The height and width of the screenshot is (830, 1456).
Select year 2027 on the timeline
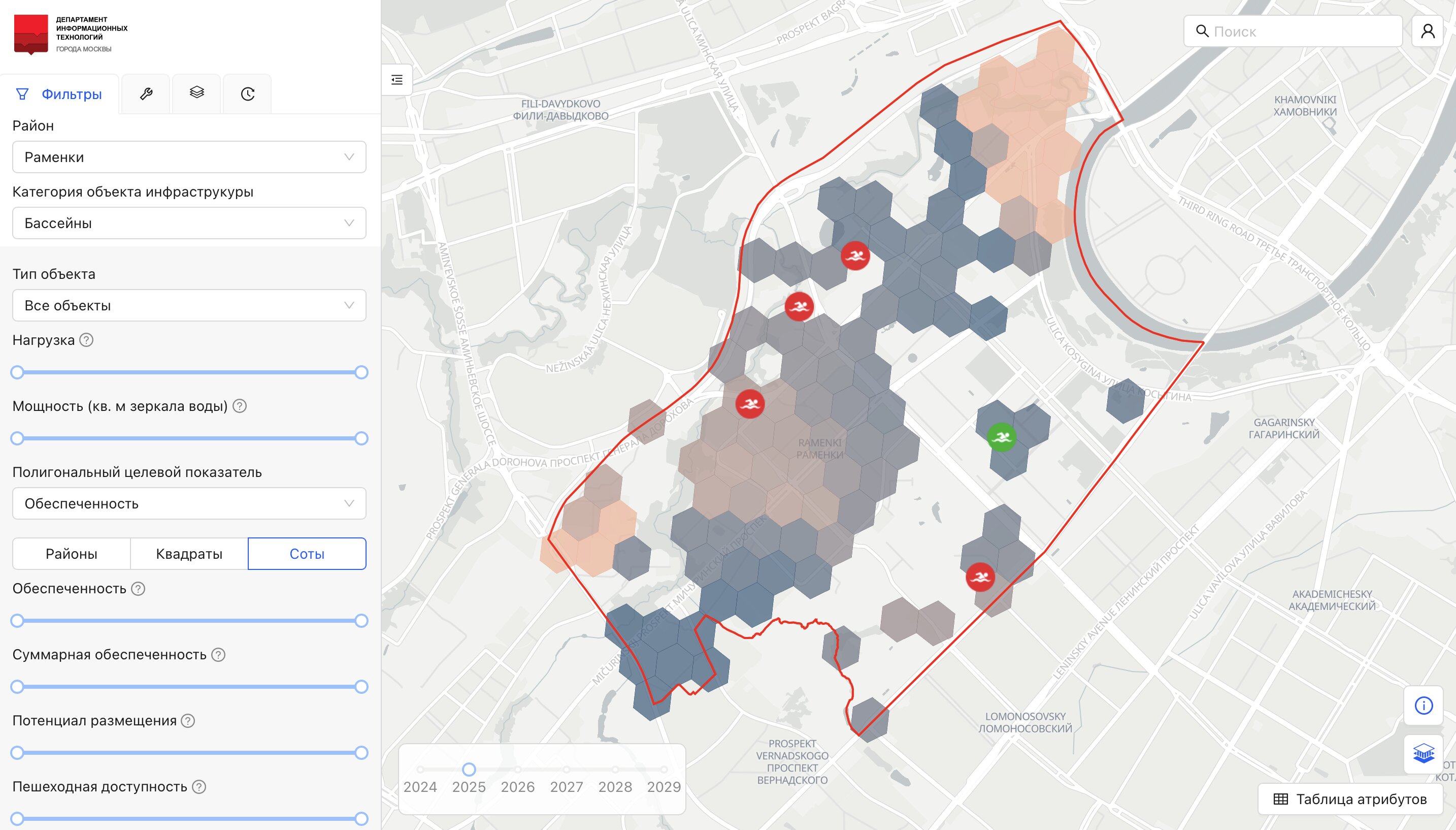[x=566, y=770]
